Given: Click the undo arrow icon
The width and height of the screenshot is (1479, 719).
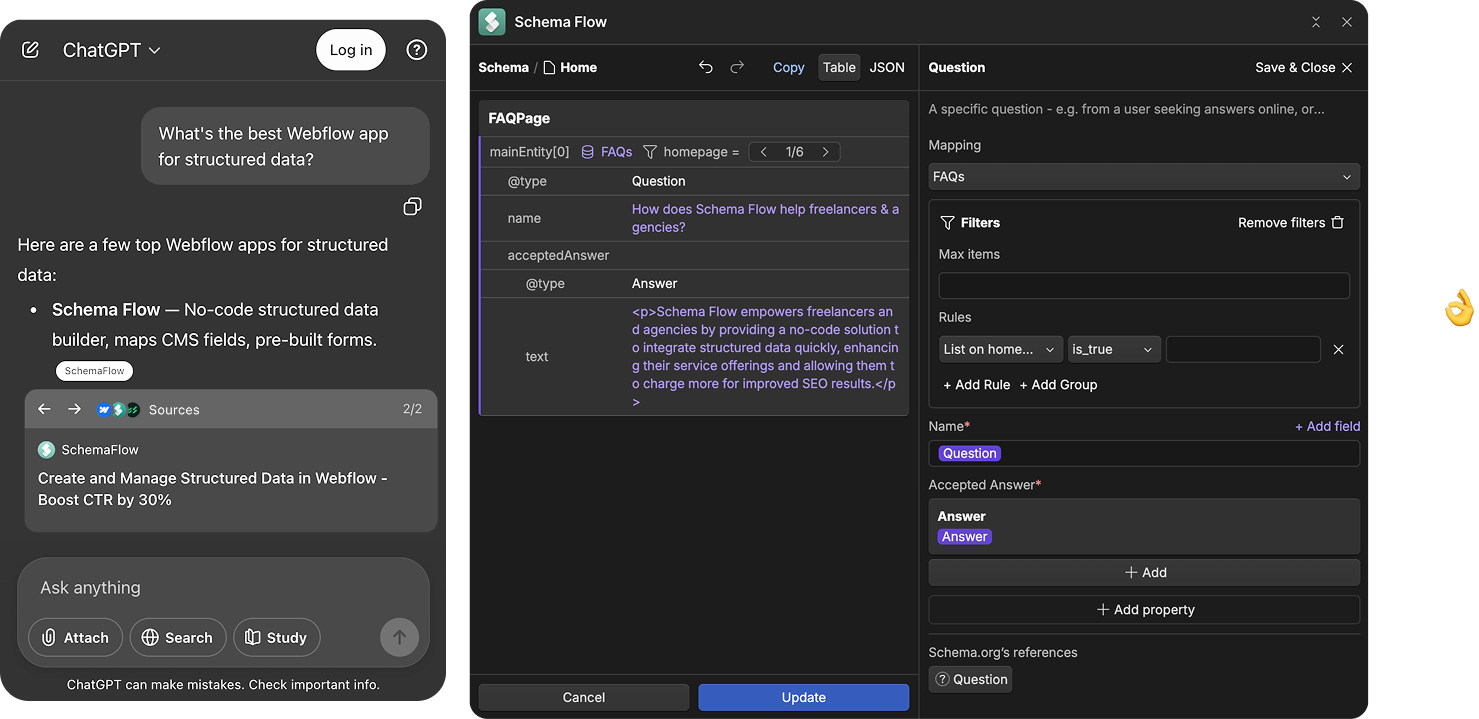Looking at the screenshot, I should coord(706,67).
